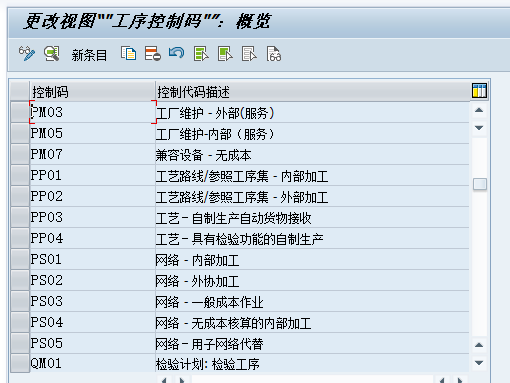The height and width of the screenshot is (383, 510).
Task: Click the PS02 control key cell
Action: 93,280
